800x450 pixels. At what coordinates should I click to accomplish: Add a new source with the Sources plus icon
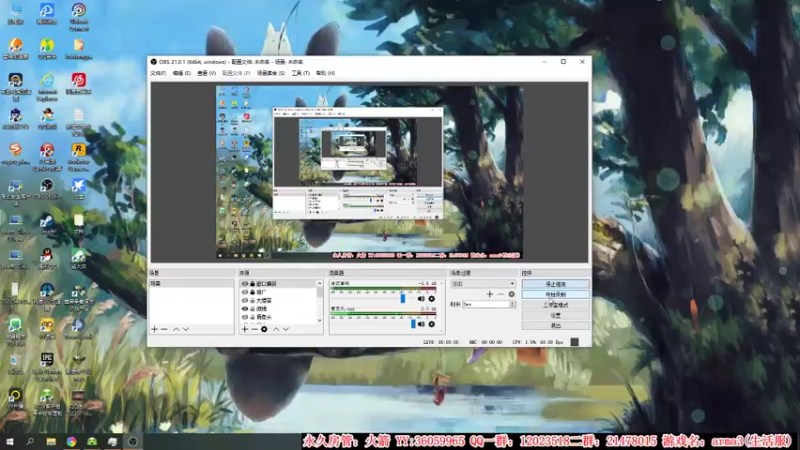(x=245, y=330)
